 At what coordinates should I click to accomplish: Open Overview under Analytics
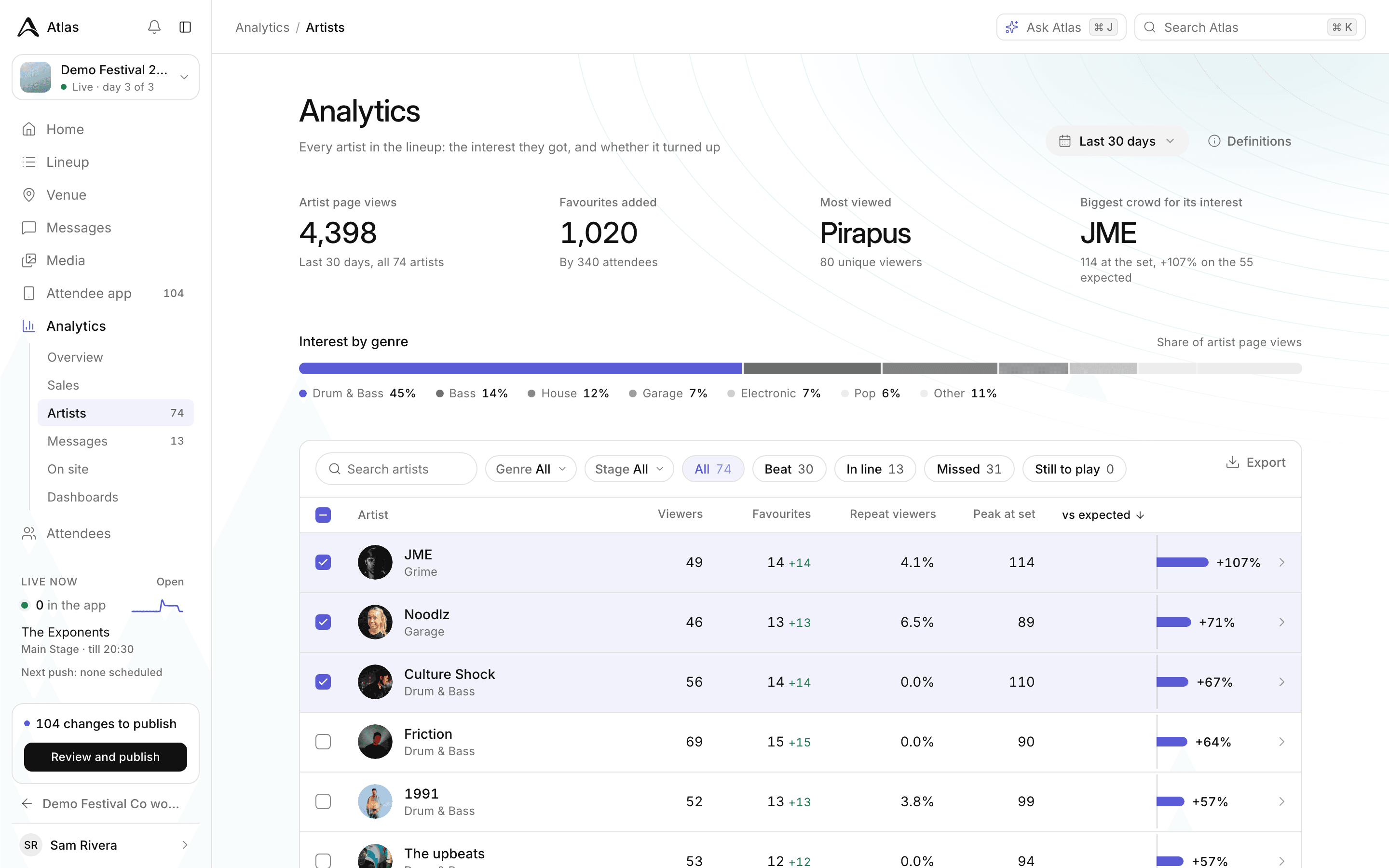115,357
